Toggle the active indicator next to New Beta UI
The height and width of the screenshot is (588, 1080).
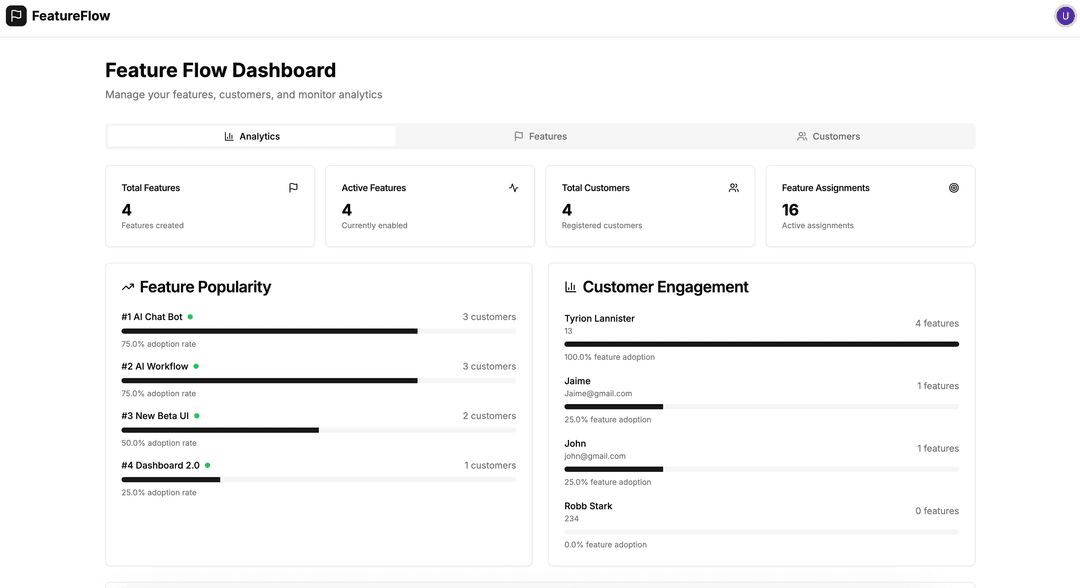point(198,415)
